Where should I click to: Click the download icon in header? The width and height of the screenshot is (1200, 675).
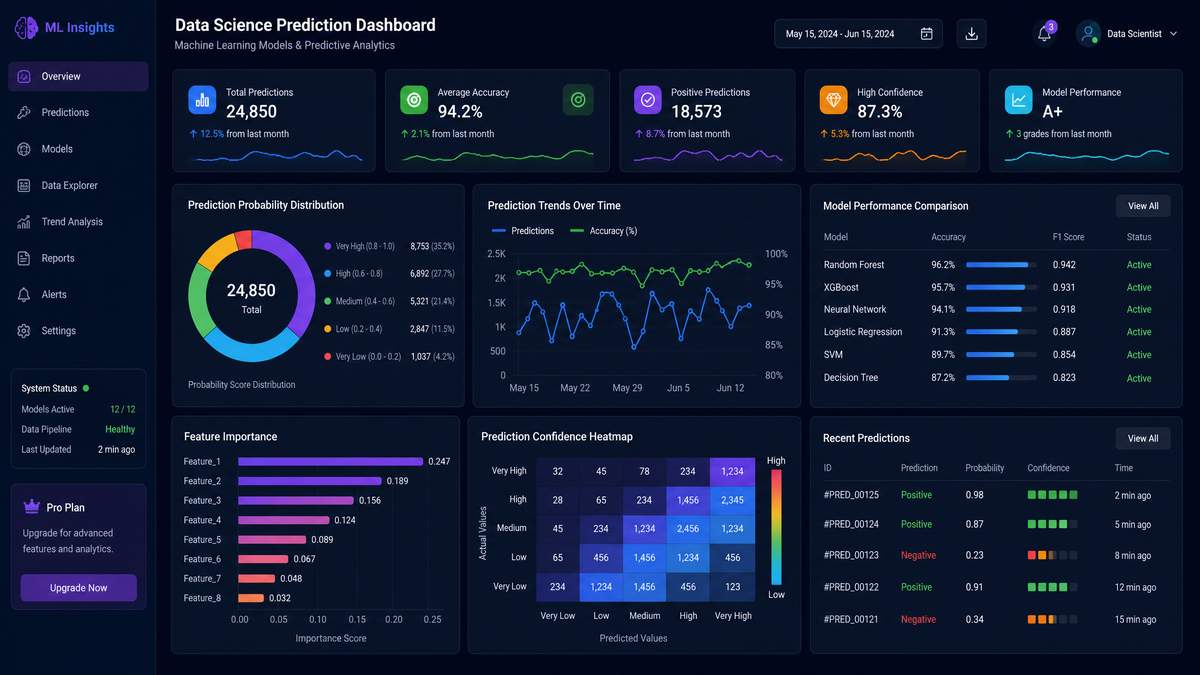[971, 33]
